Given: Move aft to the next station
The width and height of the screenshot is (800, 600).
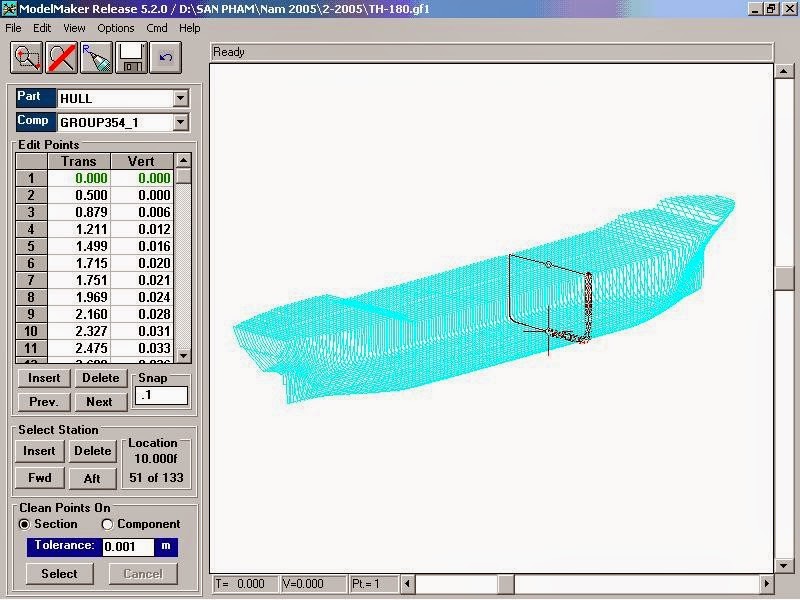Looking at the screenshot, I should [x=92, y=478].
